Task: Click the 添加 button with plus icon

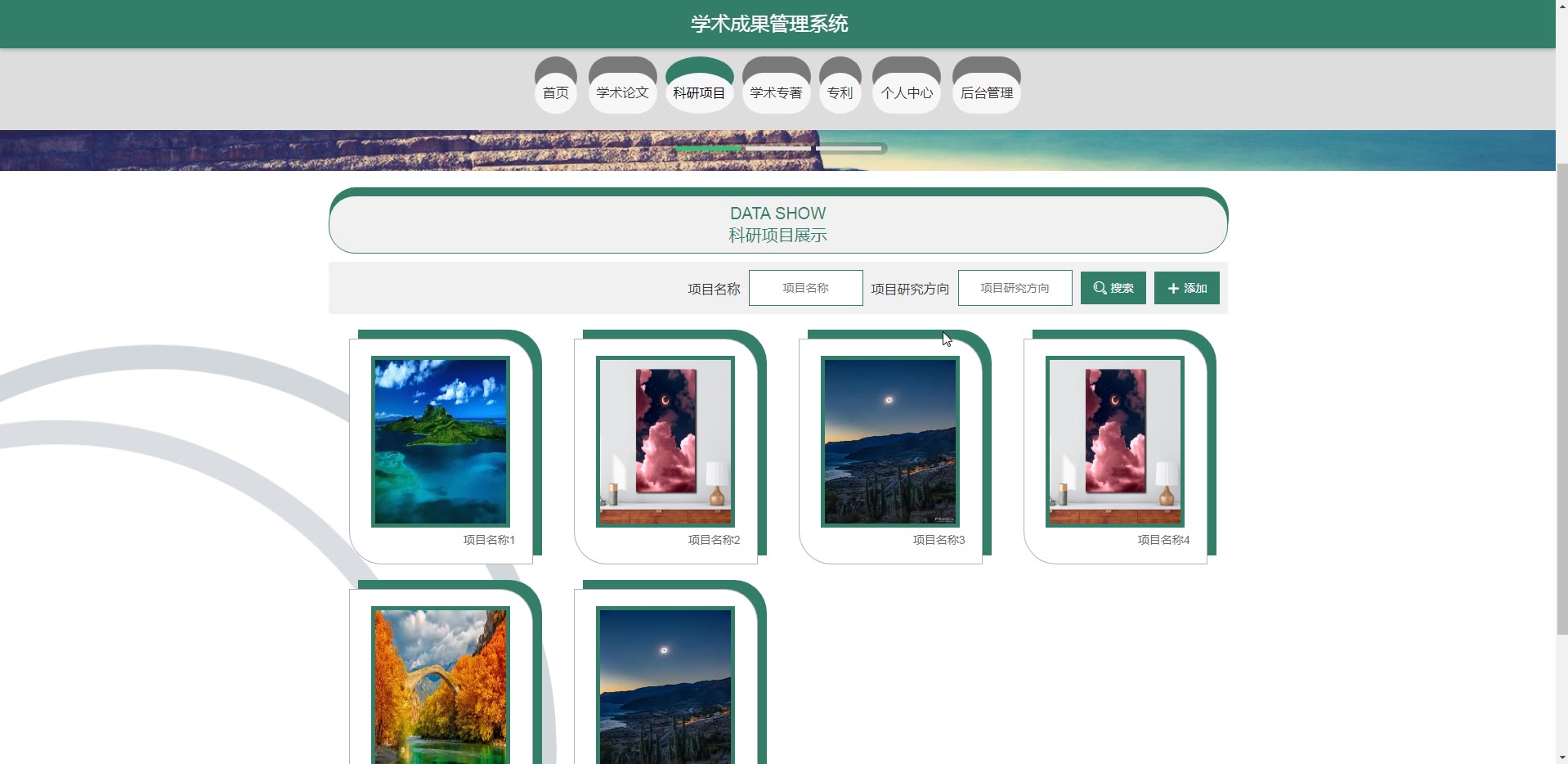Action: (1187, 288)
